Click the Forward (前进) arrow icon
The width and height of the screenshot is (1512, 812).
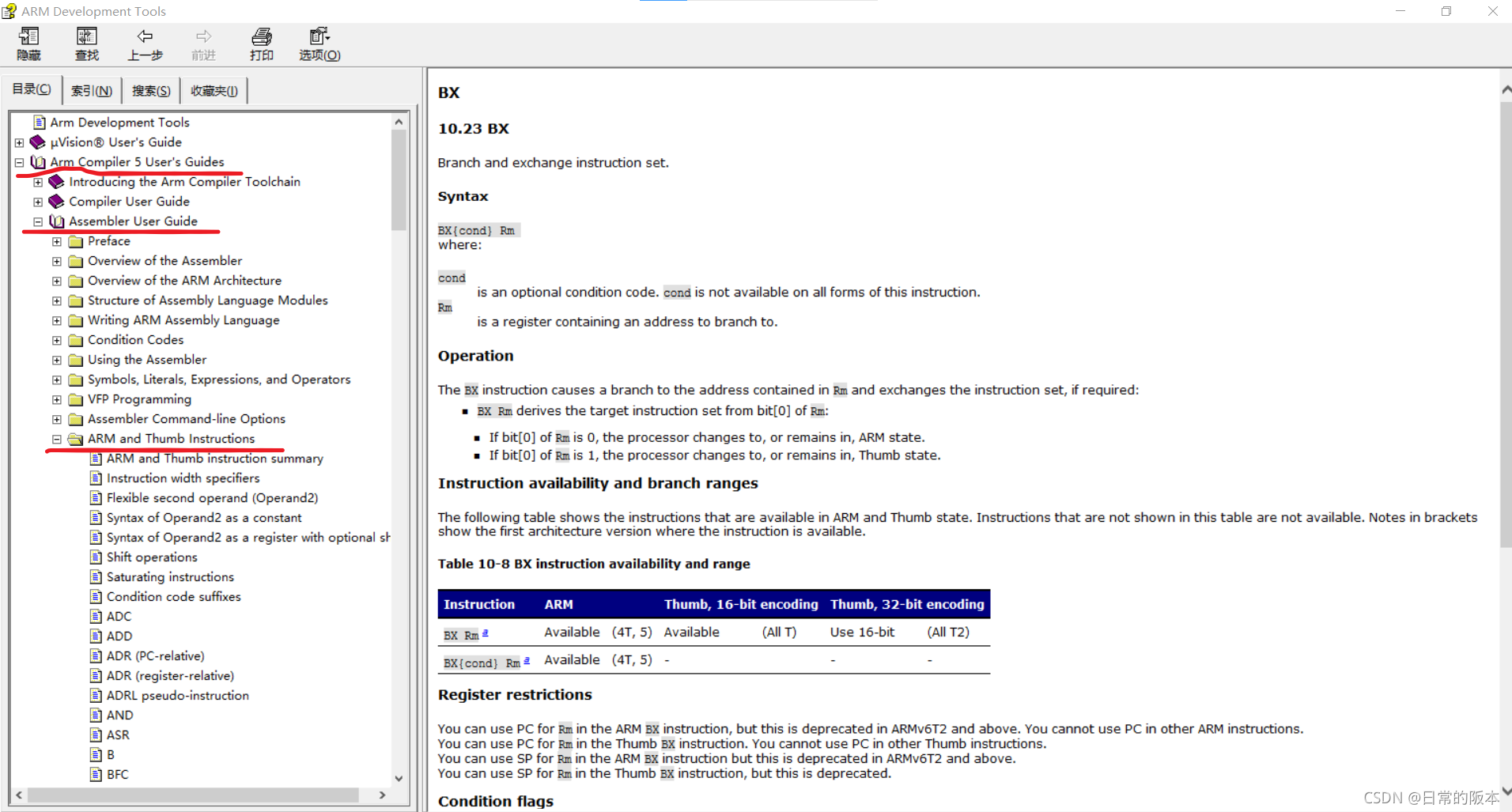click(x=203, y=36)
